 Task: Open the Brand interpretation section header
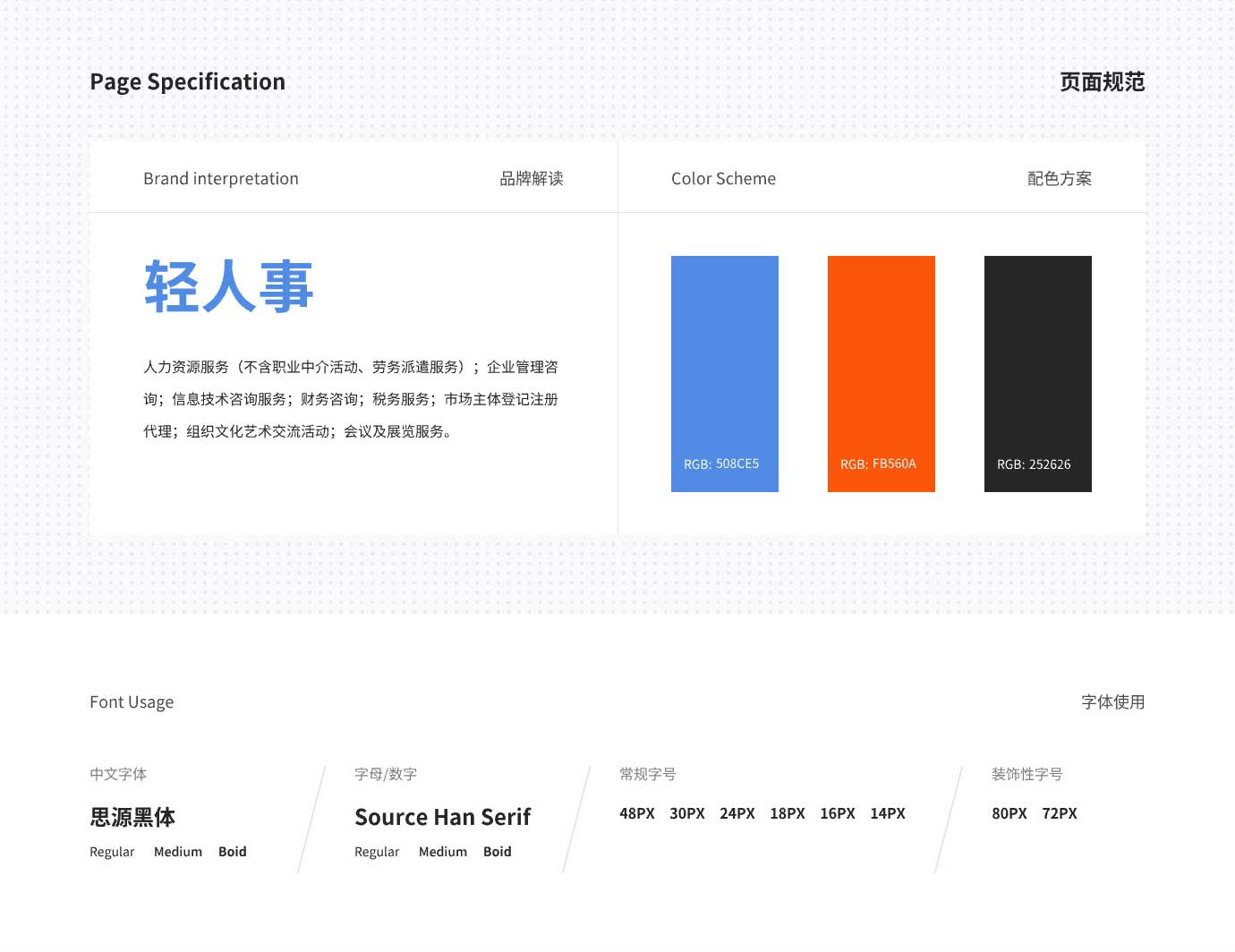pyautogui.click(x=221, y=179)
